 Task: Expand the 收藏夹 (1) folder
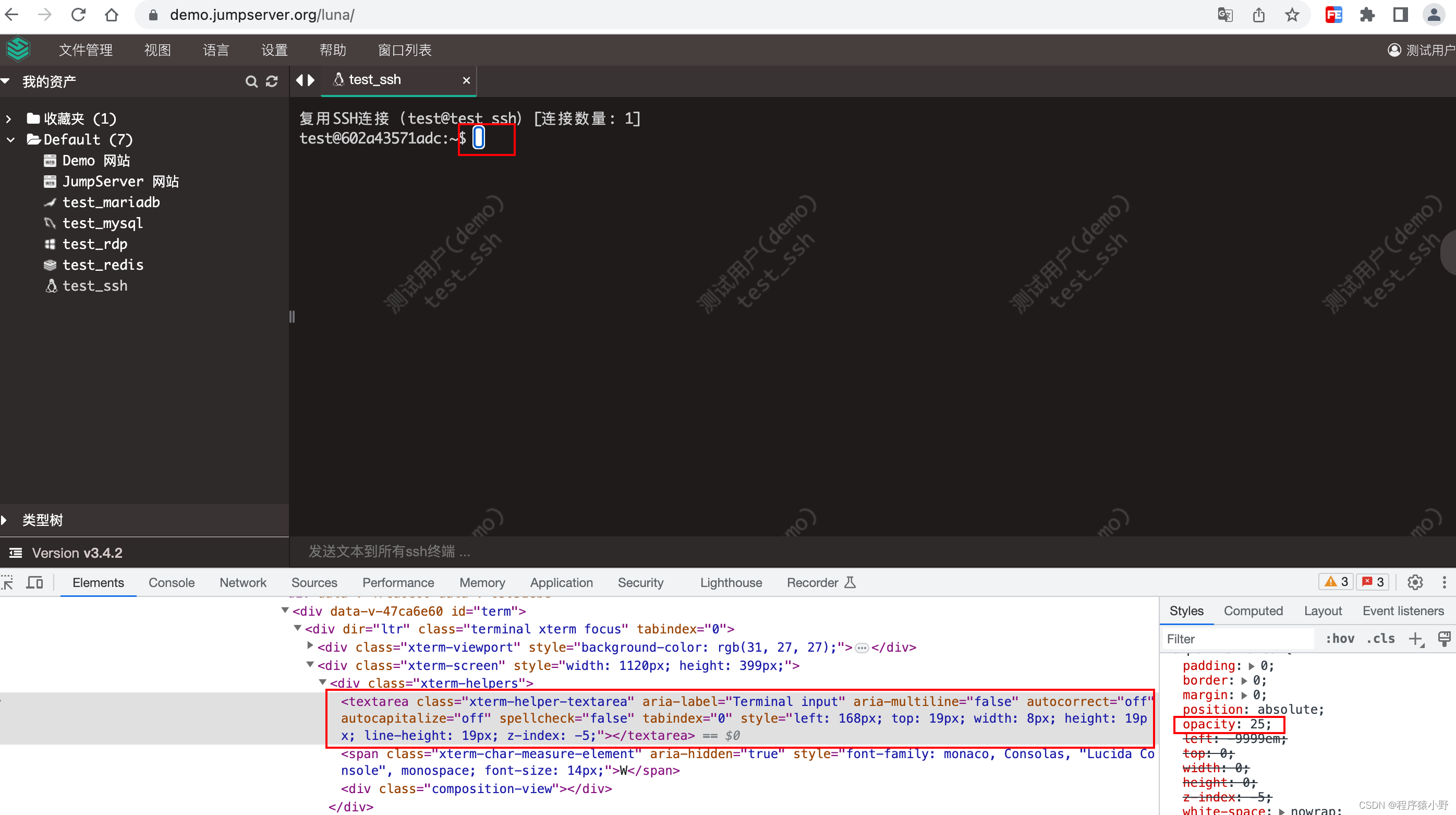point(8,119)
